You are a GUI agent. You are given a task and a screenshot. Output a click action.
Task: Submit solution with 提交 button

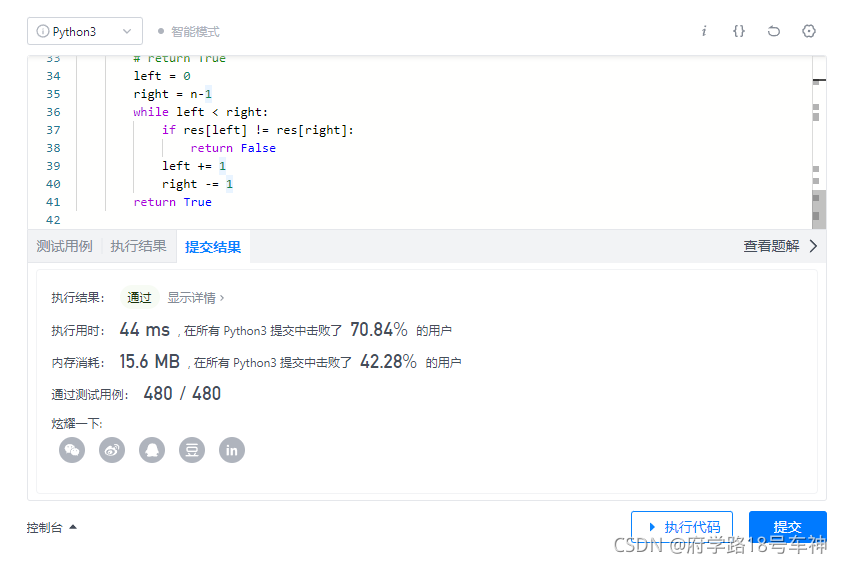pyautogui.click(x=787, y=526)
